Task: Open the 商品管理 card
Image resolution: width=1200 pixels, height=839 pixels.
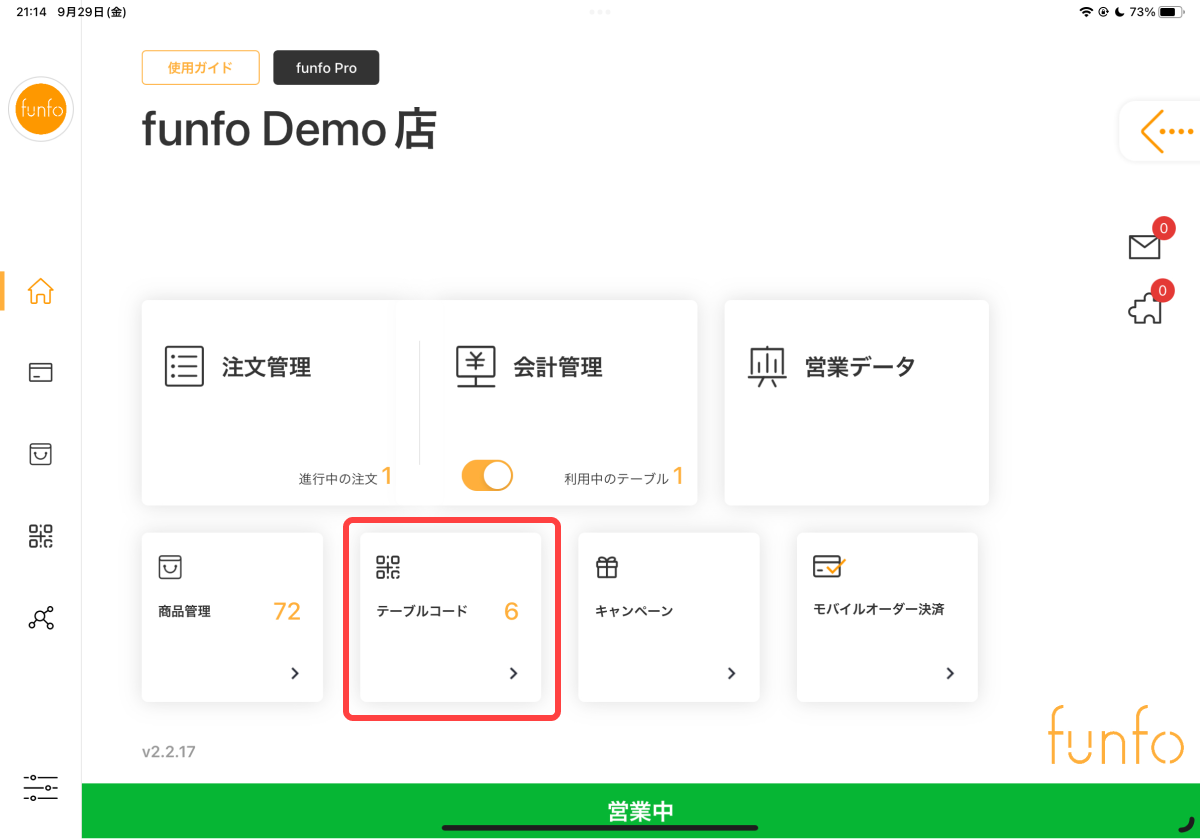Action: pyautogui.click(x=232, y=617)
